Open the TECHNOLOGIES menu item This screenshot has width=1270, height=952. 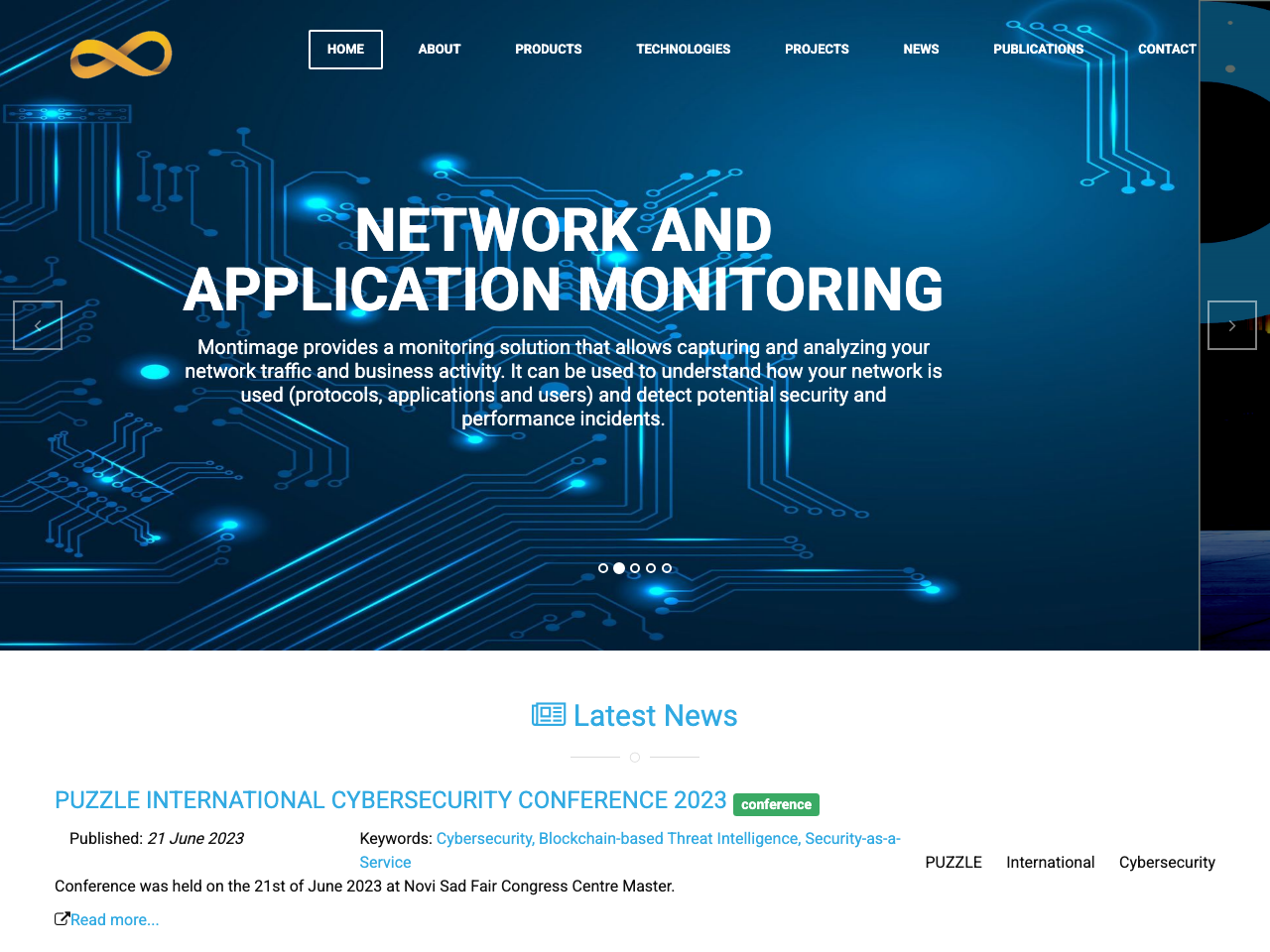(683, 49)
